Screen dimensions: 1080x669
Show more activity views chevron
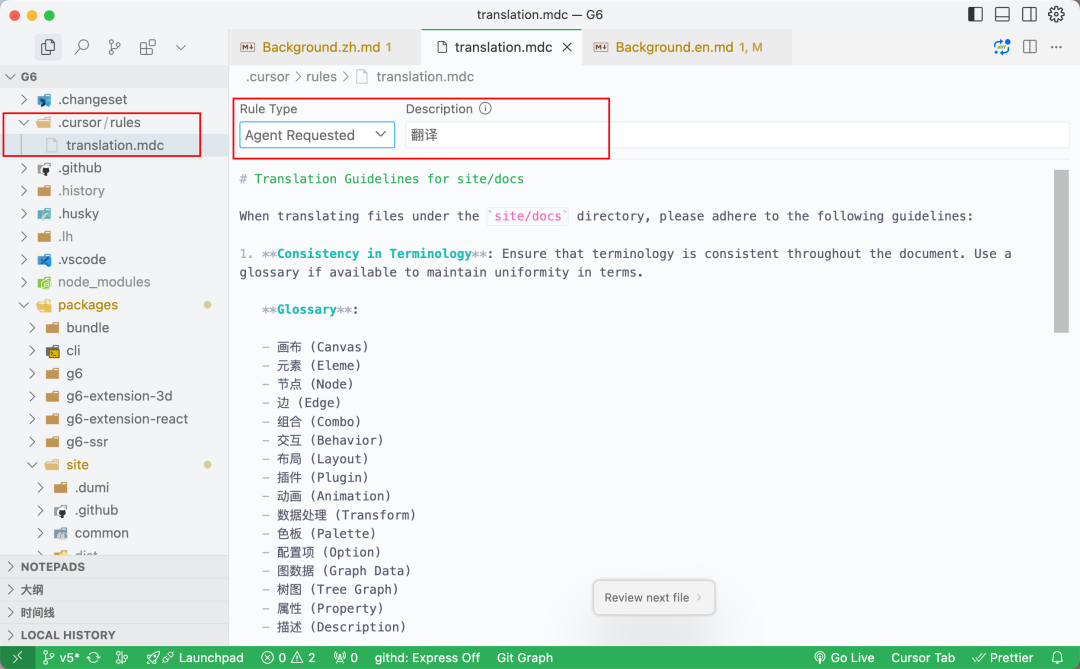point(180,48)
